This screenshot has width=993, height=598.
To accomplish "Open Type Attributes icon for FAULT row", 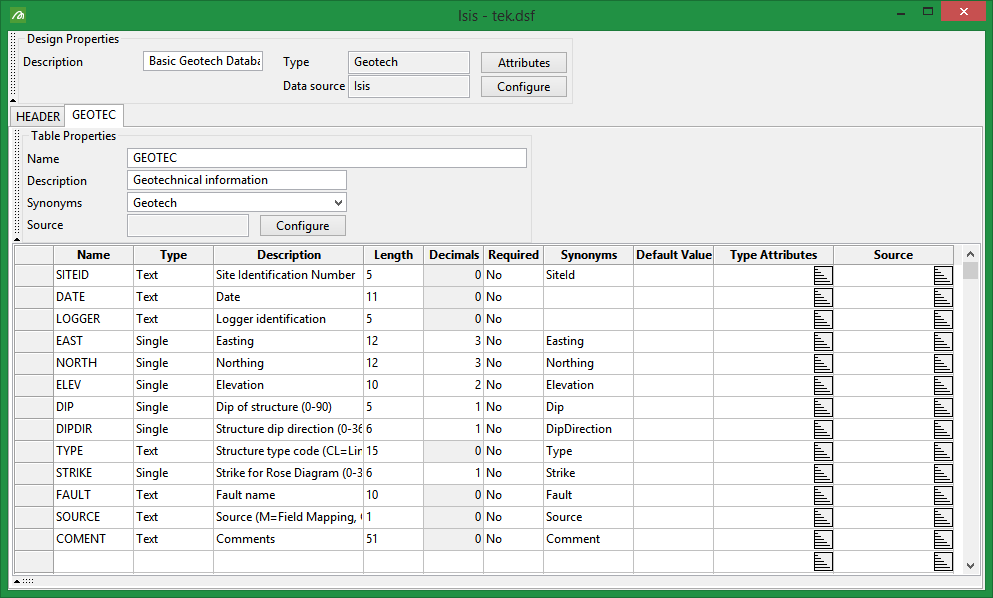I will 822,495.
